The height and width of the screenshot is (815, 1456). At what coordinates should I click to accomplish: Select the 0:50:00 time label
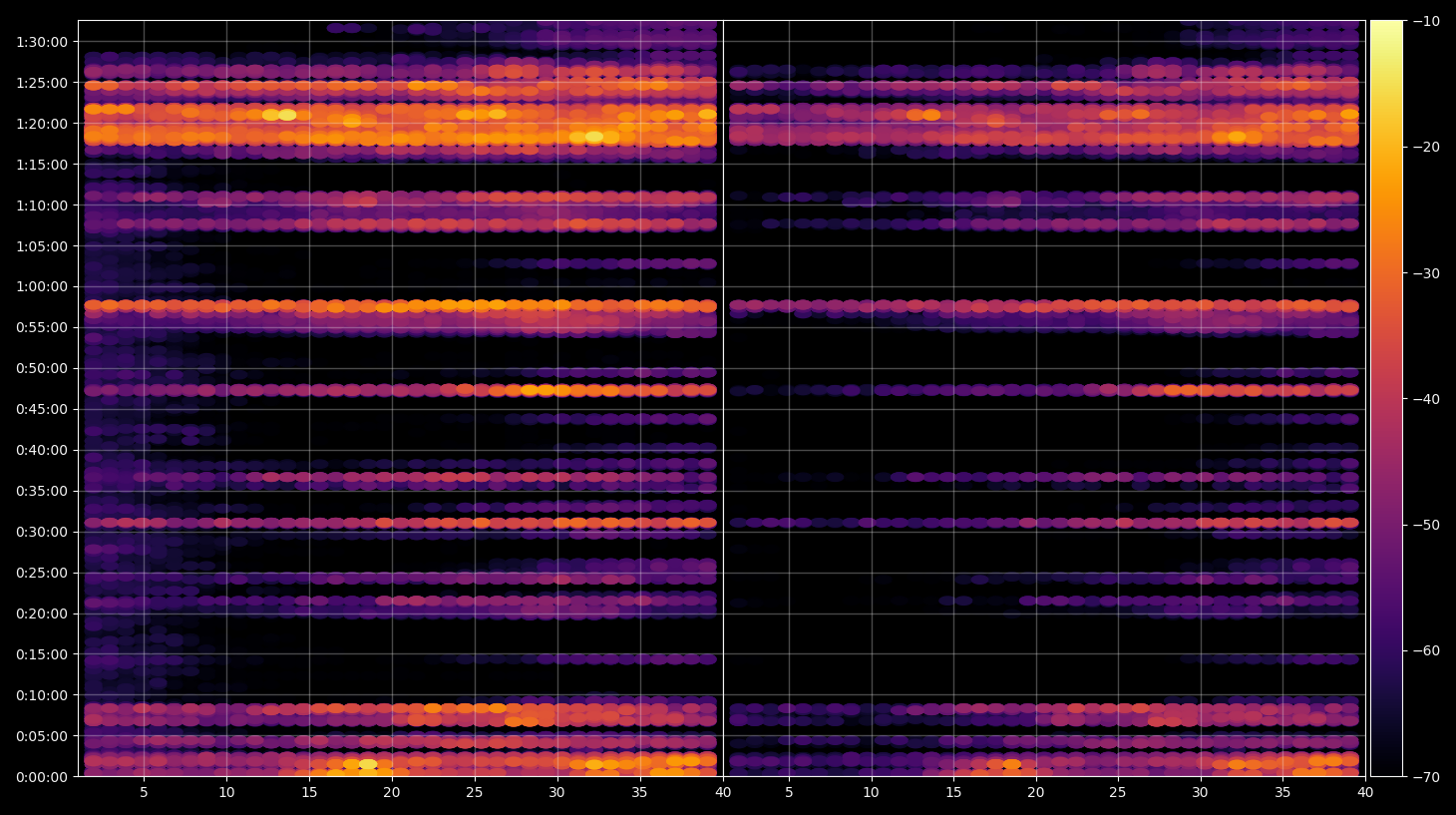42,369
